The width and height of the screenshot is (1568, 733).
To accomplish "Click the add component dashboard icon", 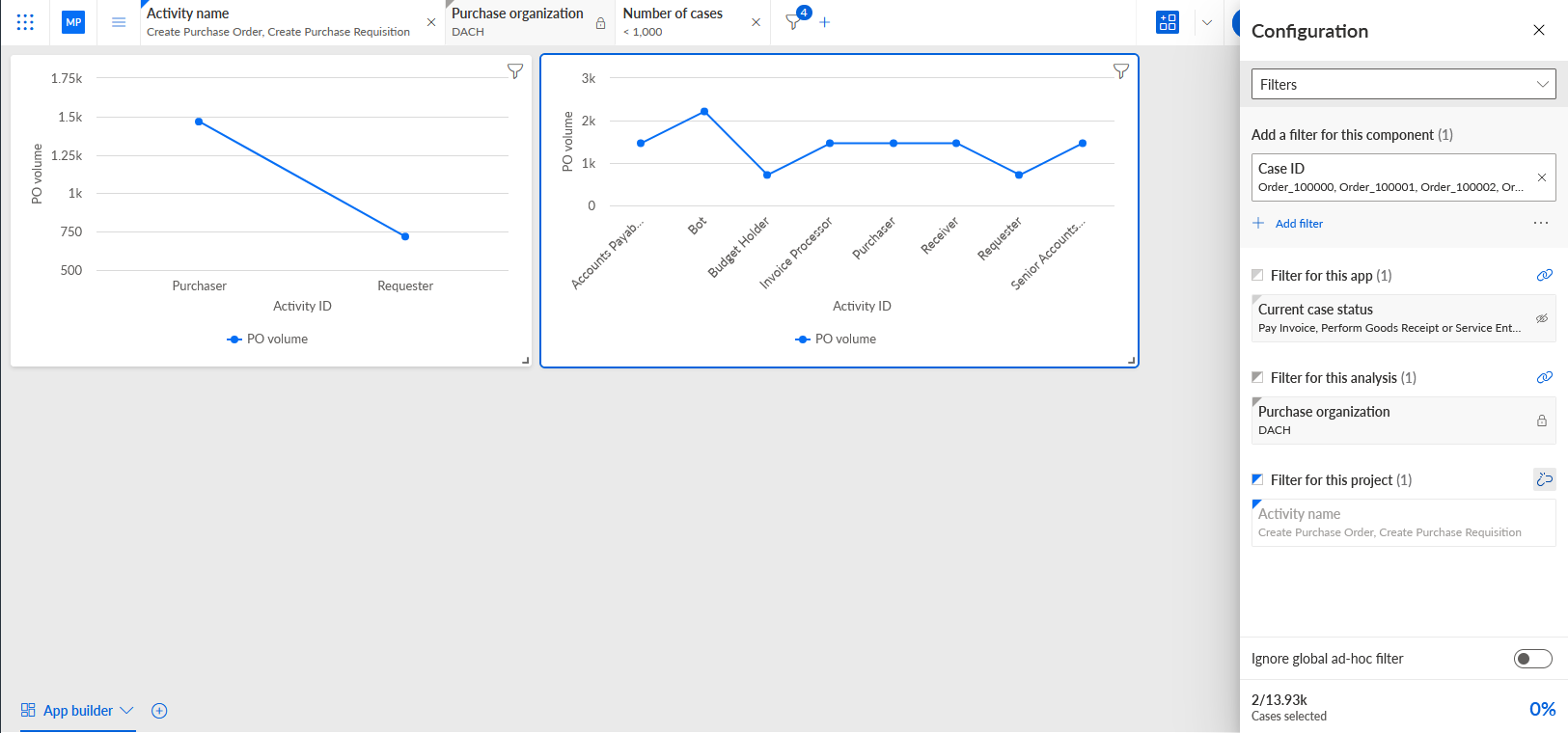I will [1168, 22].
